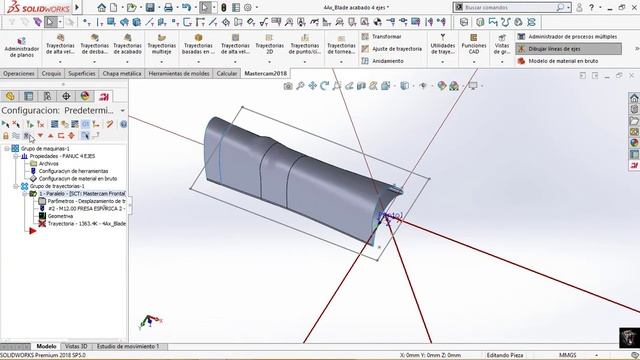
Task: Open a file with the Open folder icon
Action: click(x=131, y=7)
